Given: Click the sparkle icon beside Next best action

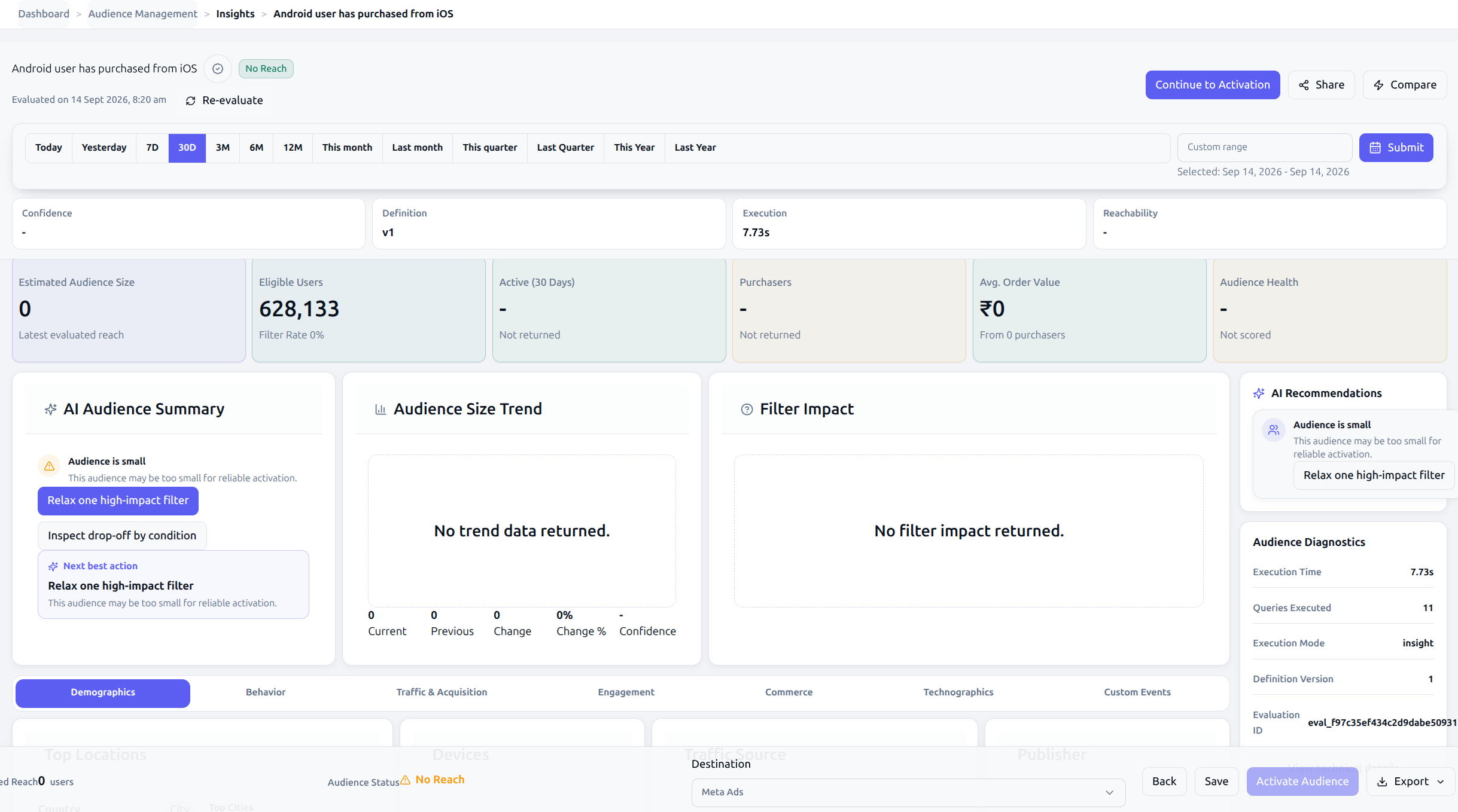Looking at the screenshot, I should tap(53, 566).
